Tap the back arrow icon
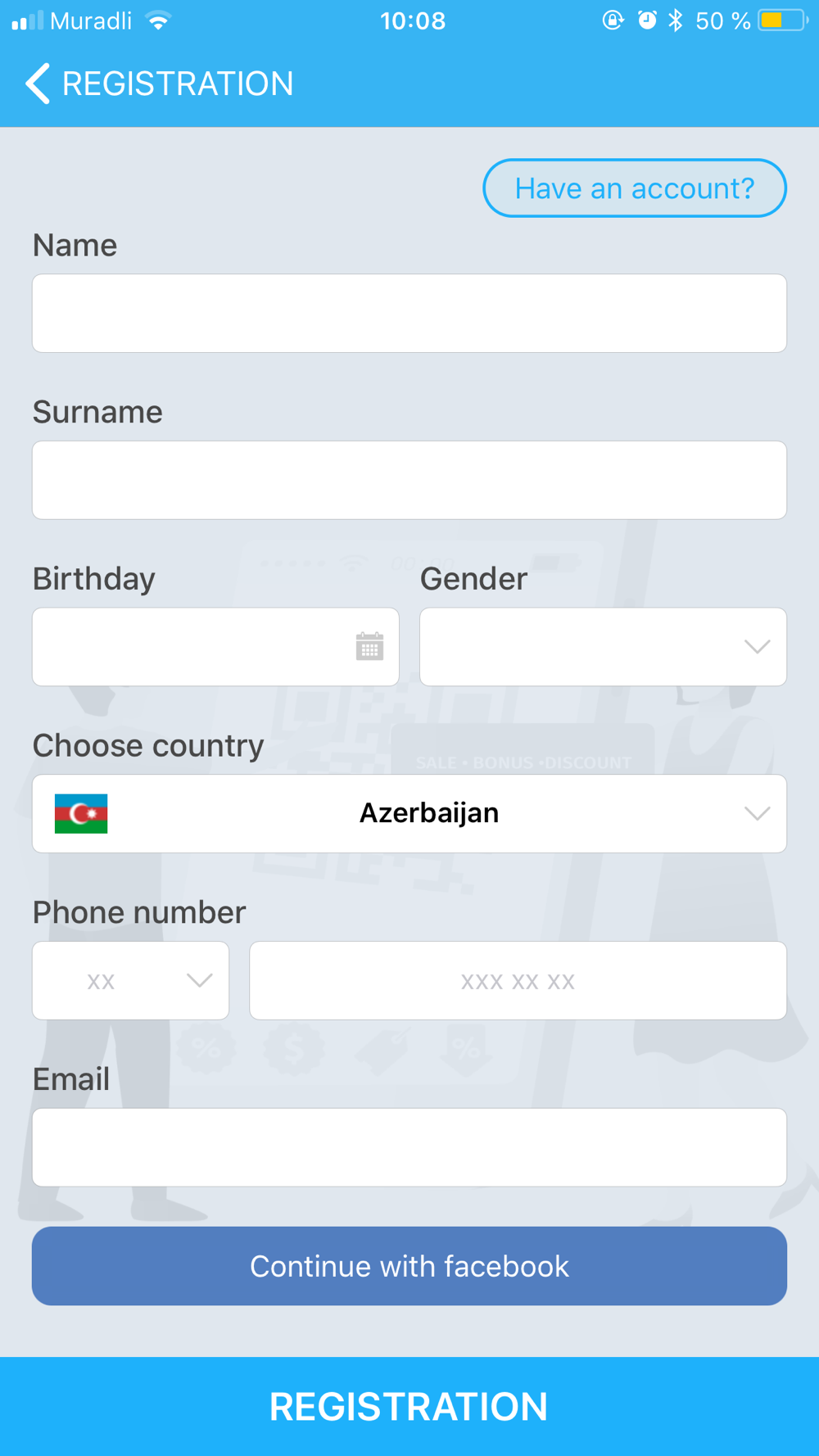The image size is (819, 1456). (x=38, y=84)
